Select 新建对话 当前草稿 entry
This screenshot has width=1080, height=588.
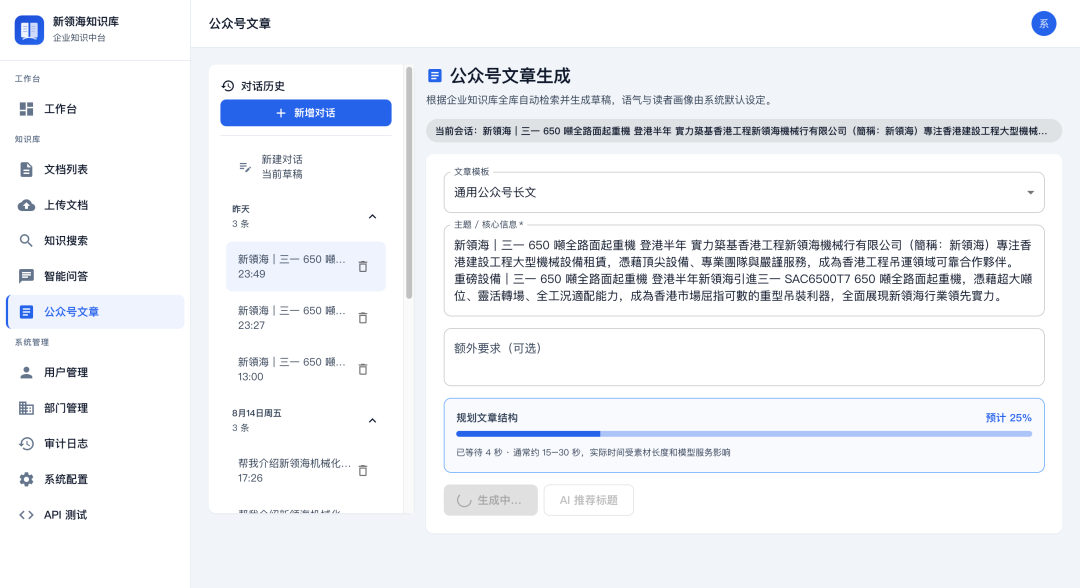point(306,167)
